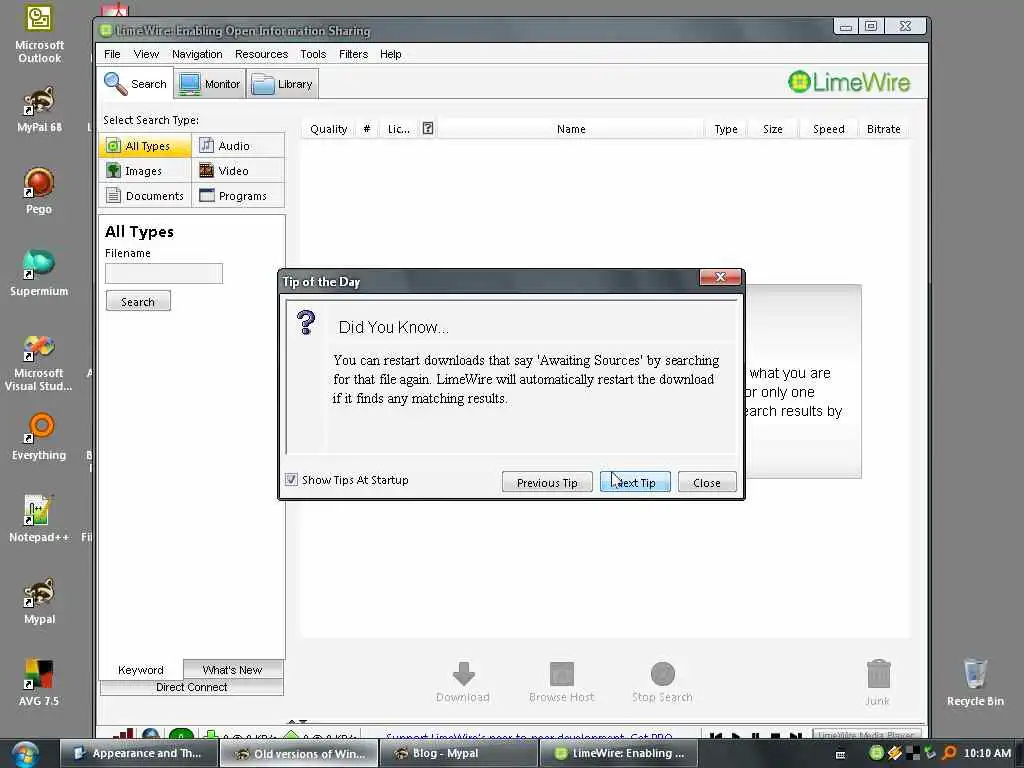
Task: Switch to the Monitor tab
Action: (x=210, y=84)
